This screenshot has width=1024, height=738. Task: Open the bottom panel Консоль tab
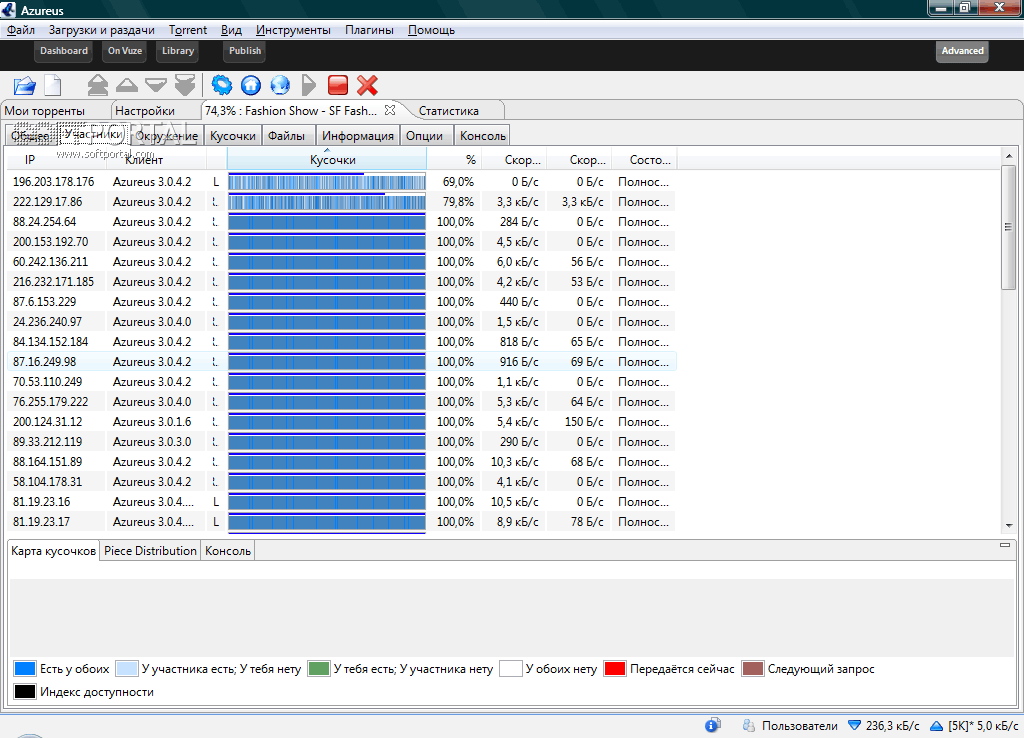coord(228,551)
